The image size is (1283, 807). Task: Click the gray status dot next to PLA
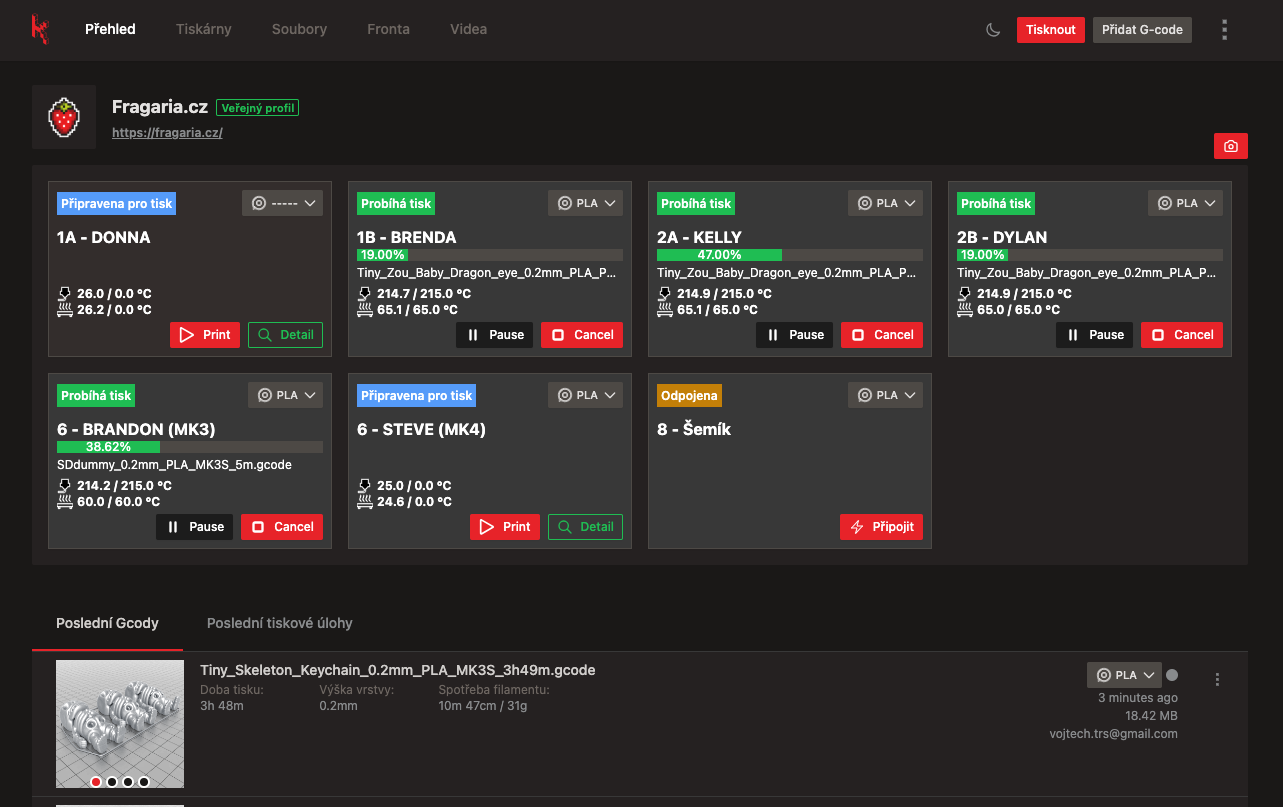pyautogui.click(x=1172, y=675)
